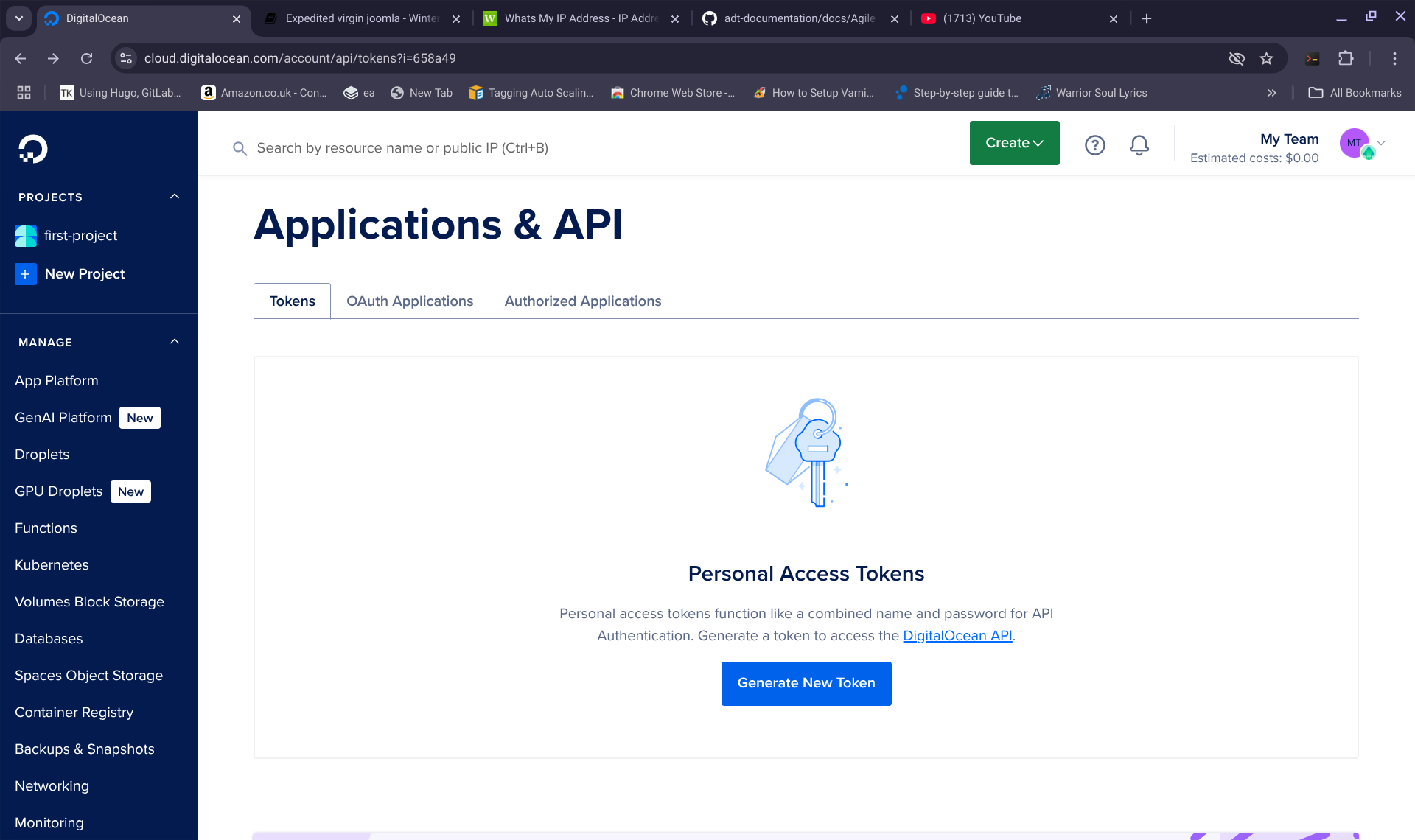The width and height of the screenshot is (1415, 840).
Task: Reload the page with the refresh icon
Action: coord(87,58)
